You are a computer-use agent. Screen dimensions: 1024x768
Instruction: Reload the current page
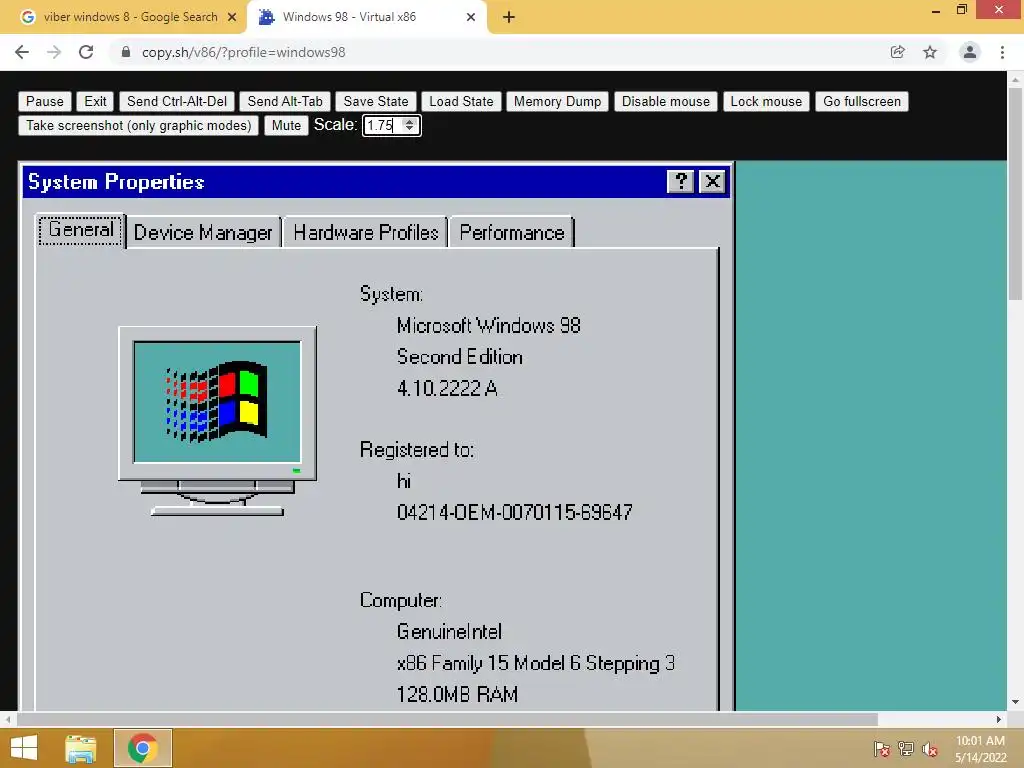pyautogui.click(x=86, y=52)
